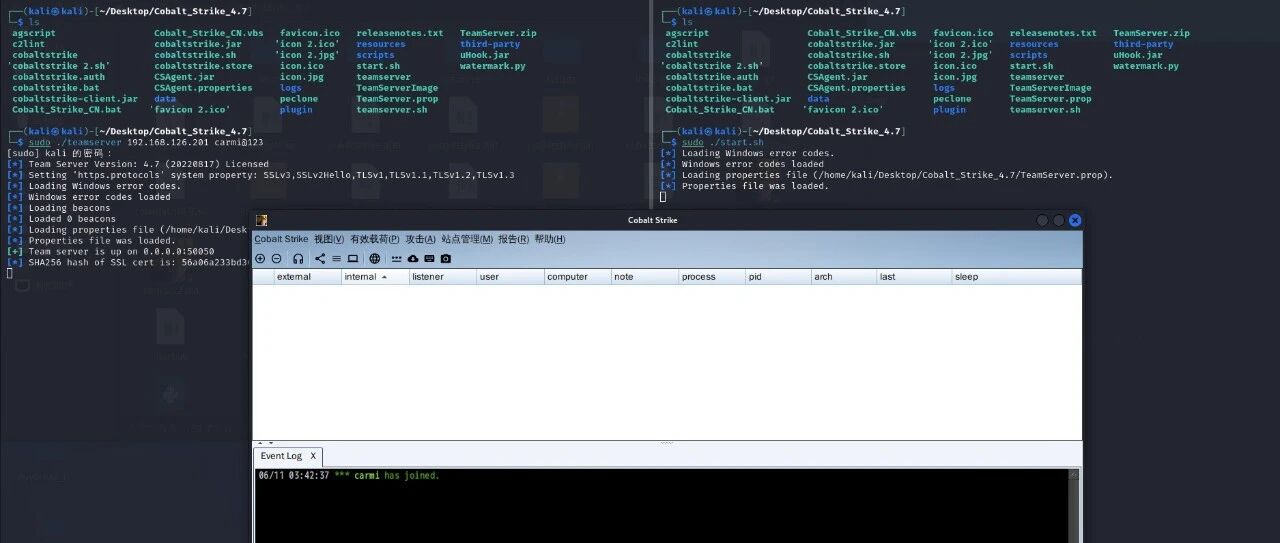Open the 攻击(A) menu
The width and height of the screenshot is (1280, 543).
421,239
